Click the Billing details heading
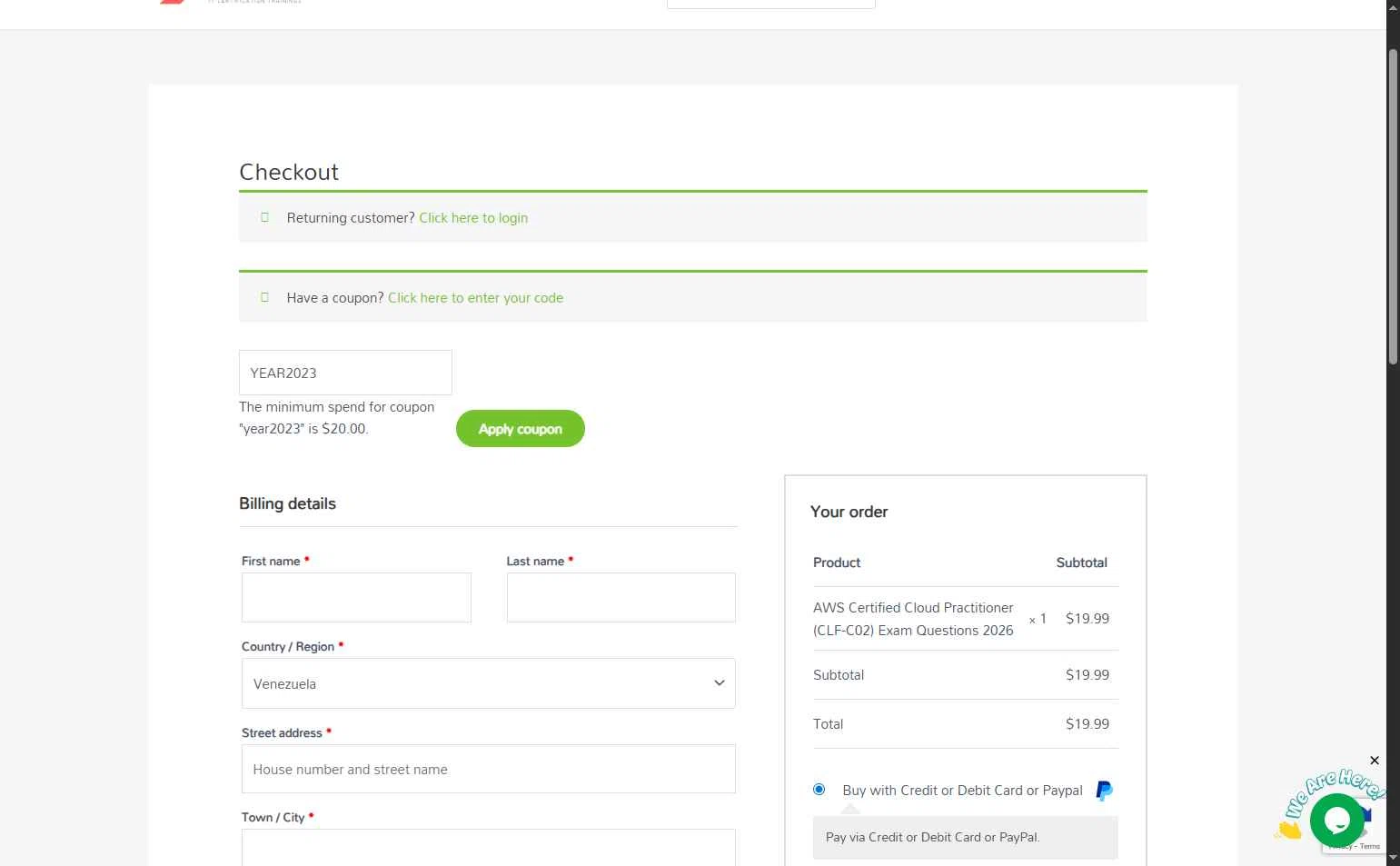Image resolution: width=1400 pixels, height=866 pixels. coord(287,503)
